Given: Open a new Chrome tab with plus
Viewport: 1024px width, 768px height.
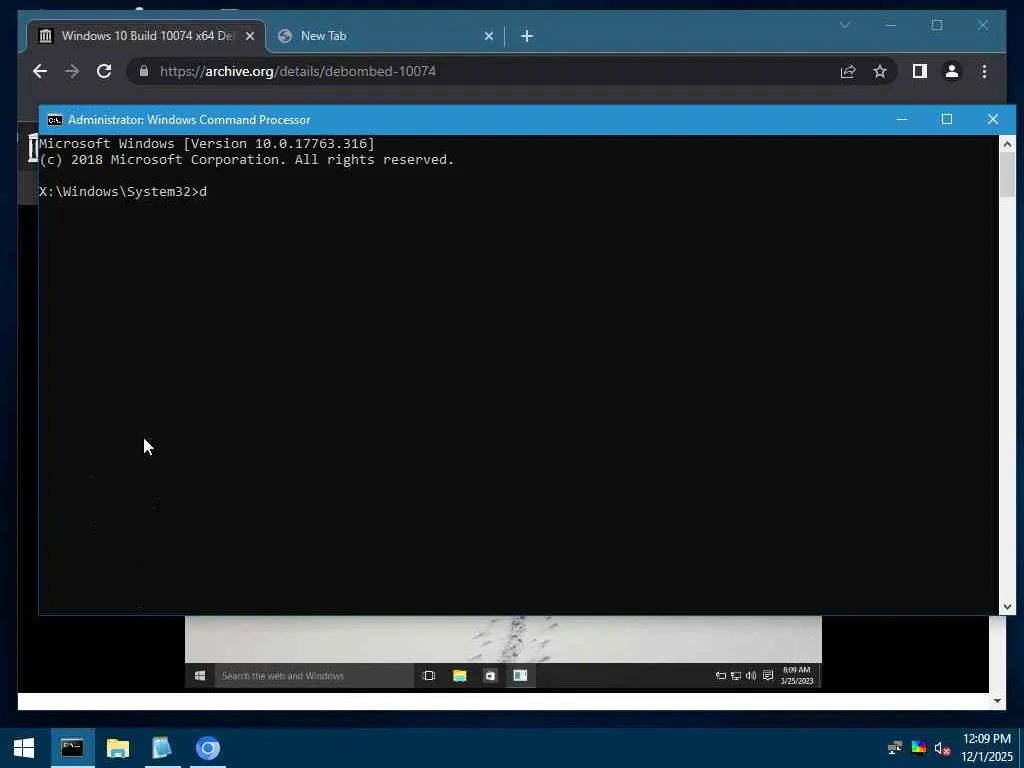Looking at the screenshot, I should [527, 37].
